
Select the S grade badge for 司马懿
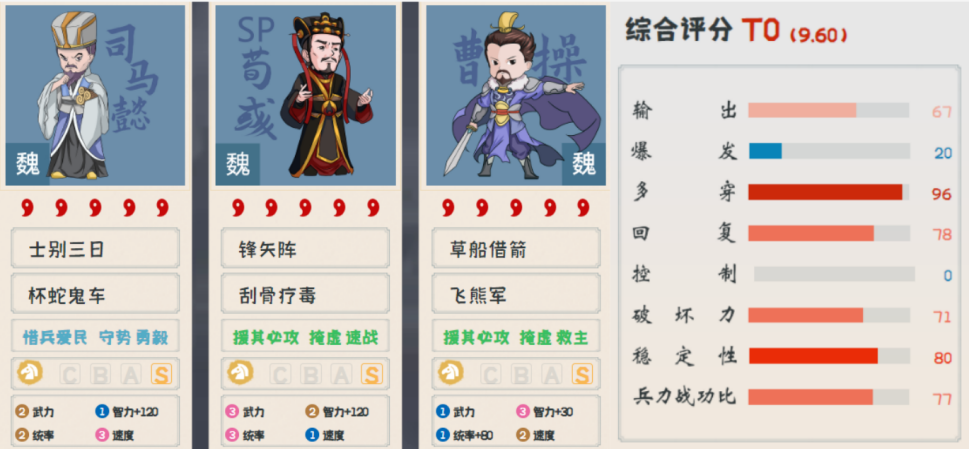click(161, 374)
